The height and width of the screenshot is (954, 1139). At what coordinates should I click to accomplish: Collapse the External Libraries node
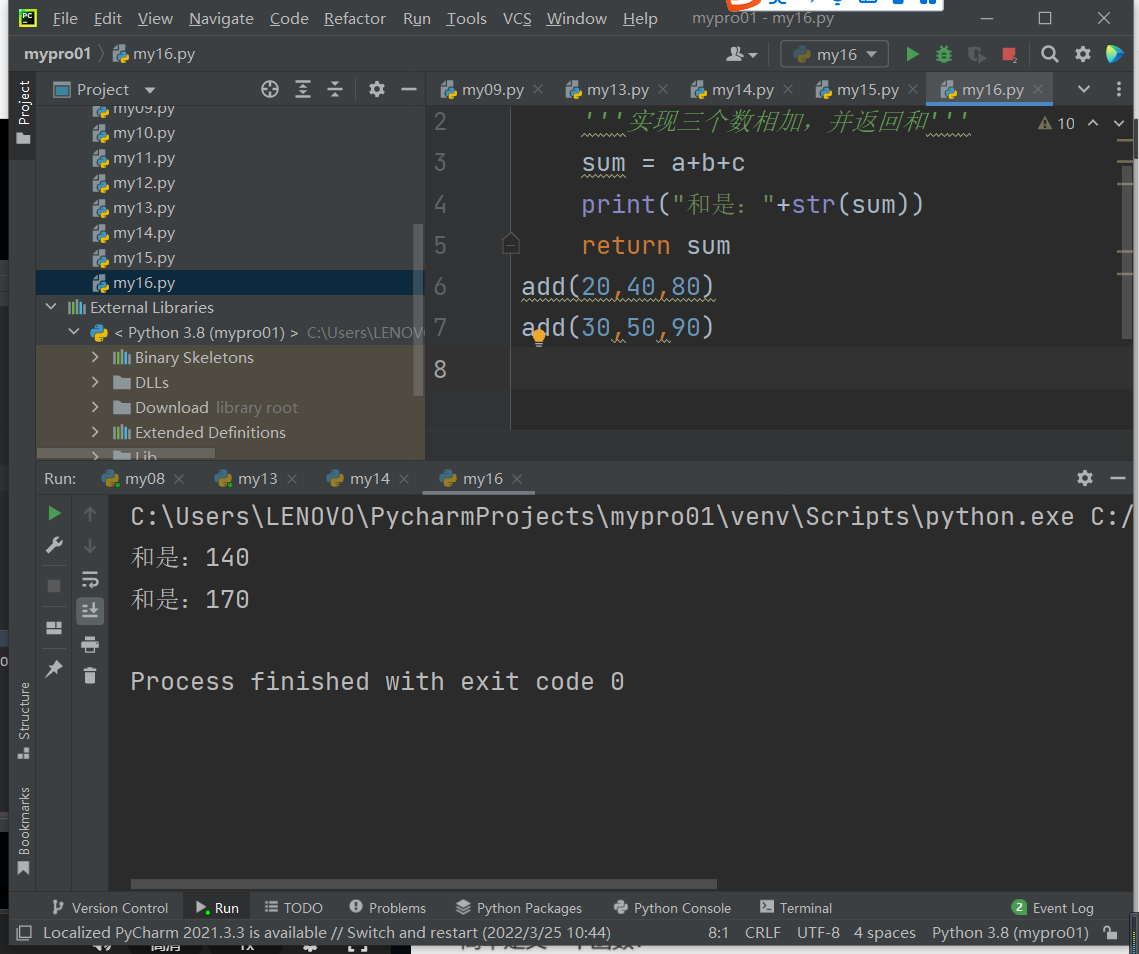(51, 307)
